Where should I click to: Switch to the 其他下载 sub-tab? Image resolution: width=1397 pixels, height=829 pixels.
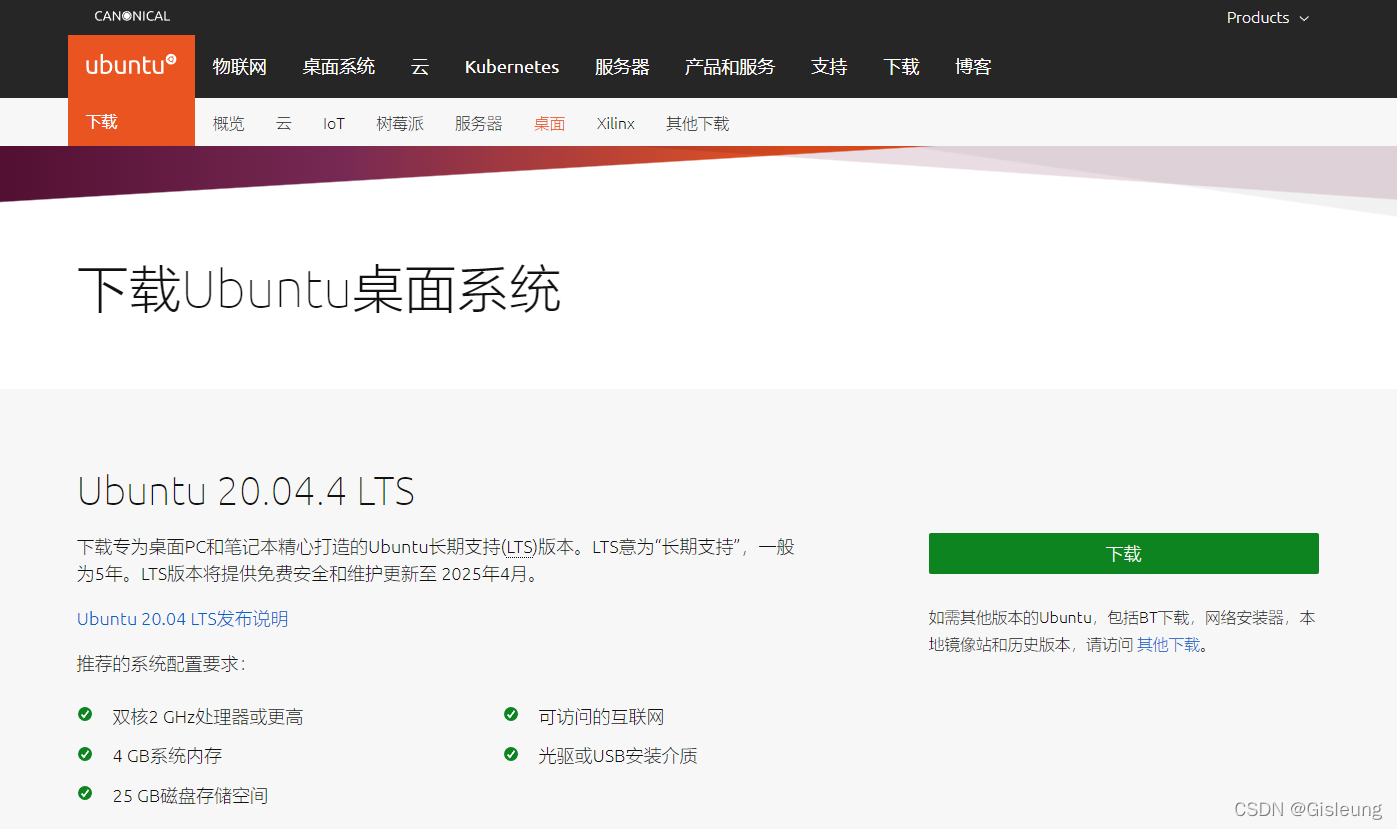pos(698,124)
